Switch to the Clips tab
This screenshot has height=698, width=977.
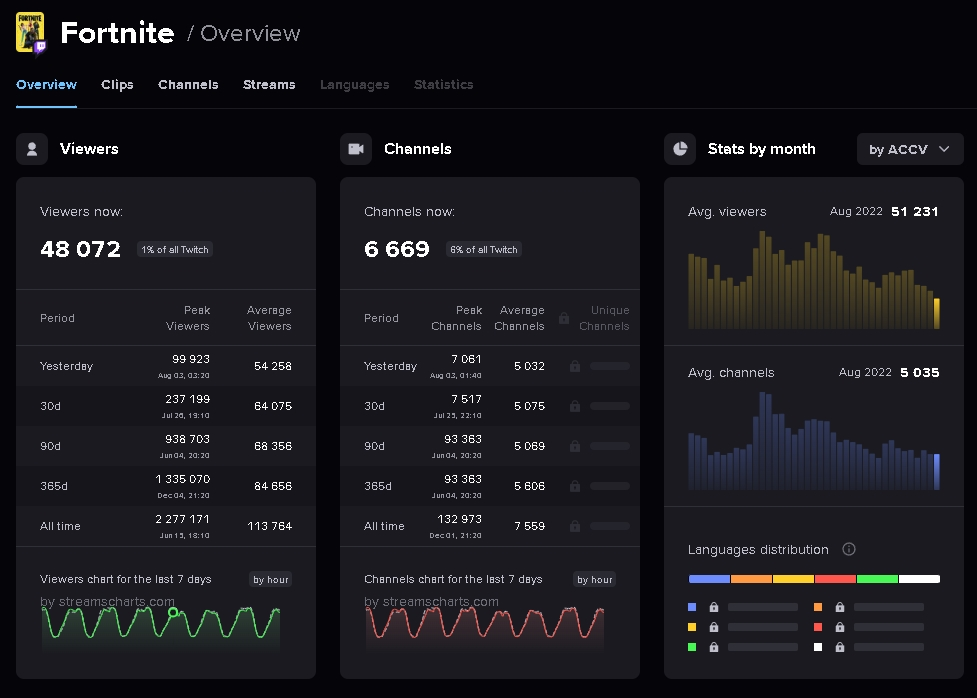117,85
